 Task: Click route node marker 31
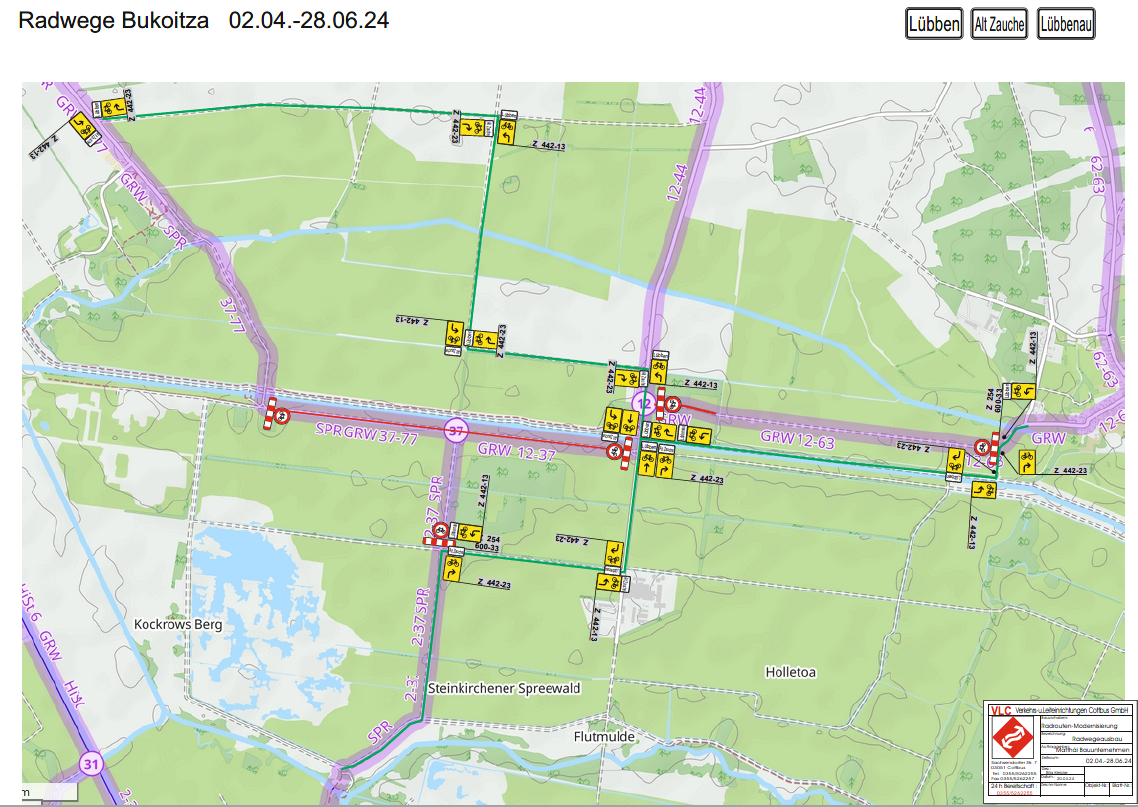click(x=92, y=765)
